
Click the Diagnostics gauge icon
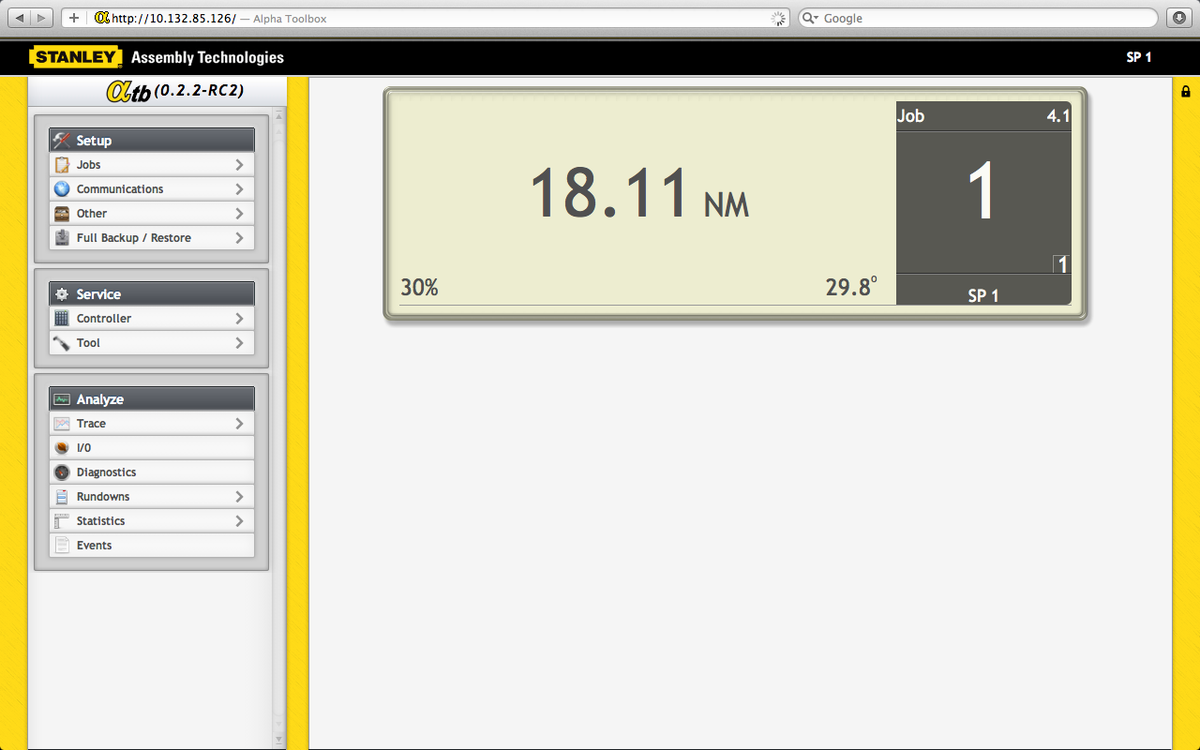tap(62, 473)
